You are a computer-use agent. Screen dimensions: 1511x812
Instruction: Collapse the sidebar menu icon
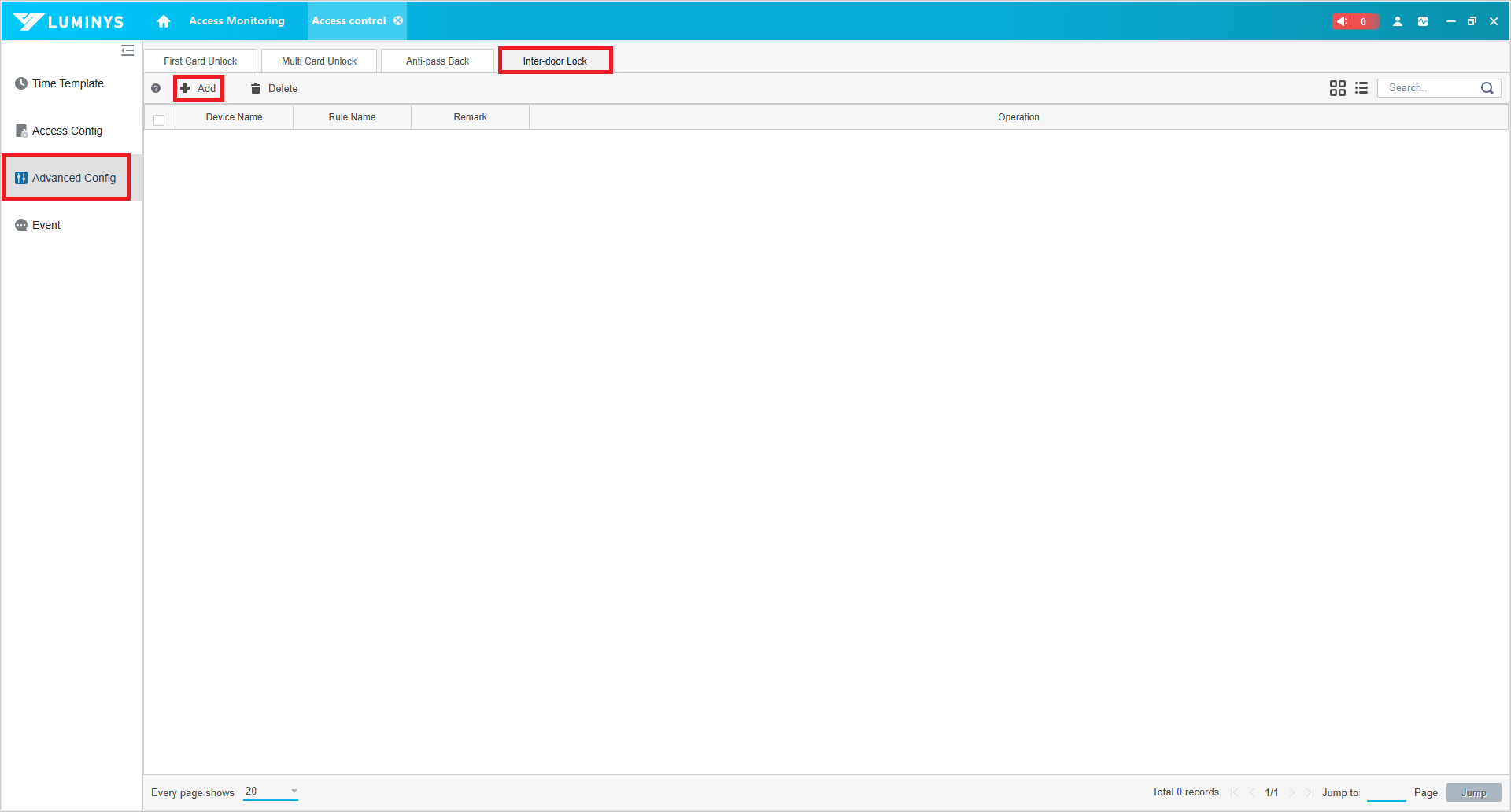click(x=127, y=51)
